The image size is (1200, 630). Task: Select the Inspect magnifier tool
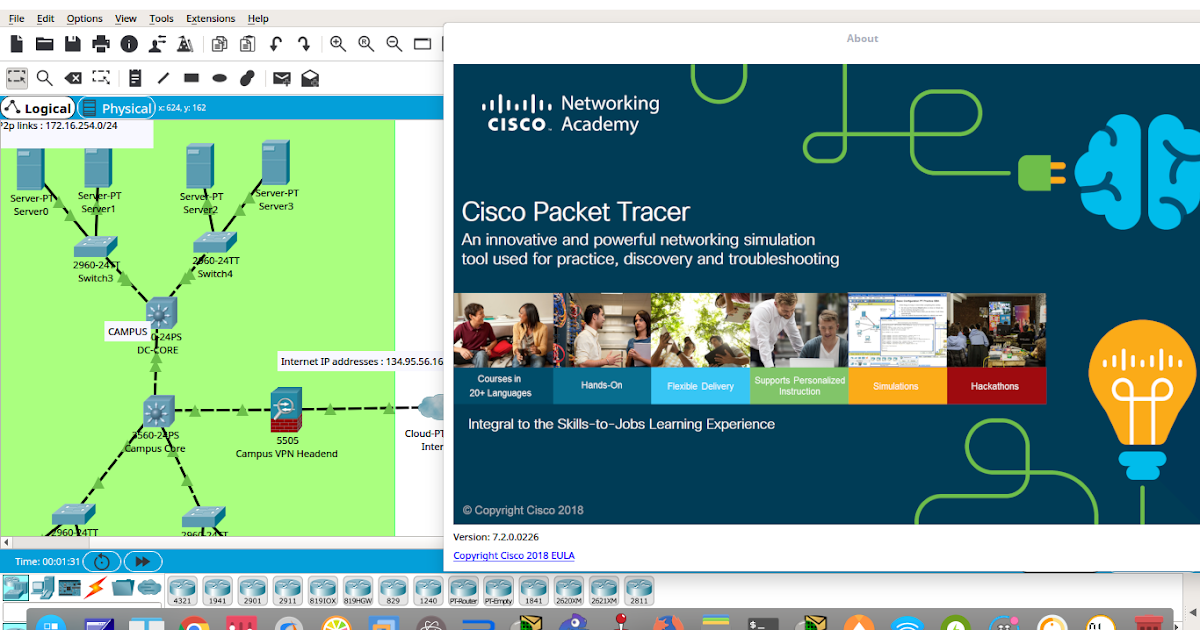[45, 77]
